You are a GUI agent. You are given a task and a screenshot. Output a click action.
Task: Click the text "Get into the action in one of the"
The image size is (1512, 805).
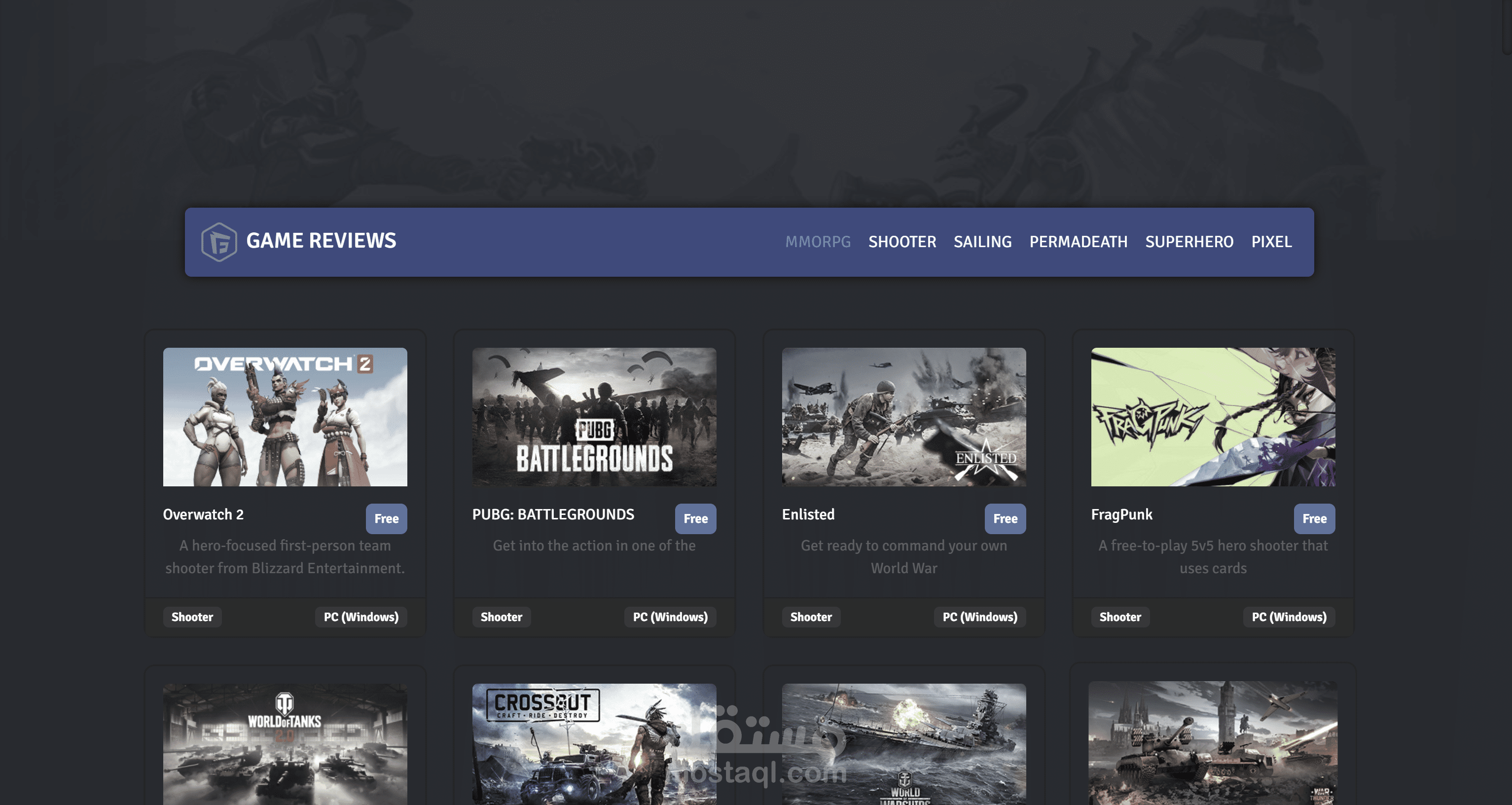point(594,546)
